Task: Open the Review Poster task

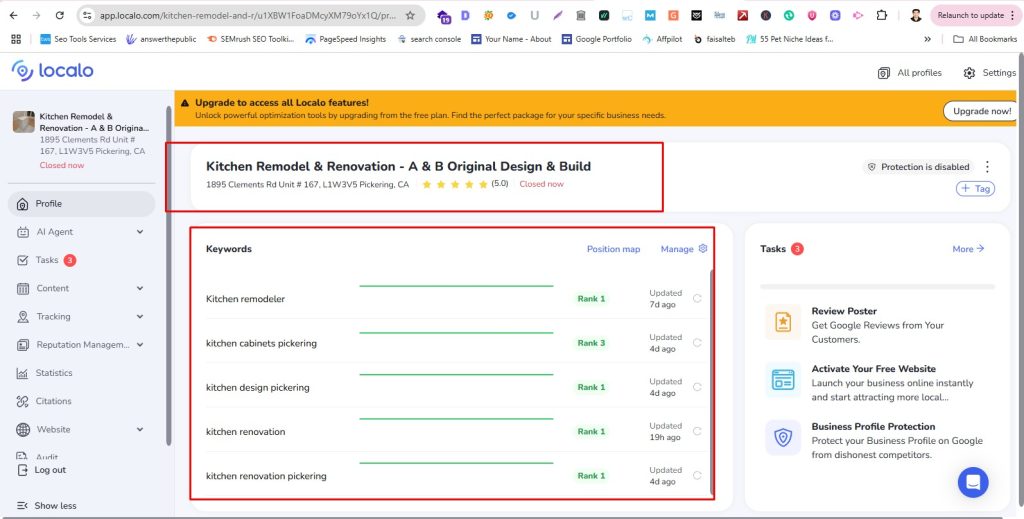Action: 877,325
